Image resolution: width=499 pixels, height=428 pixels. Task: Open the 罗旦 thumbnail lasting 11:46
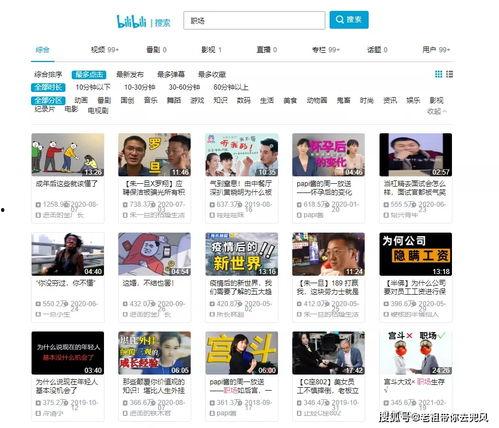pyautogui.click(x=155, y=155)
